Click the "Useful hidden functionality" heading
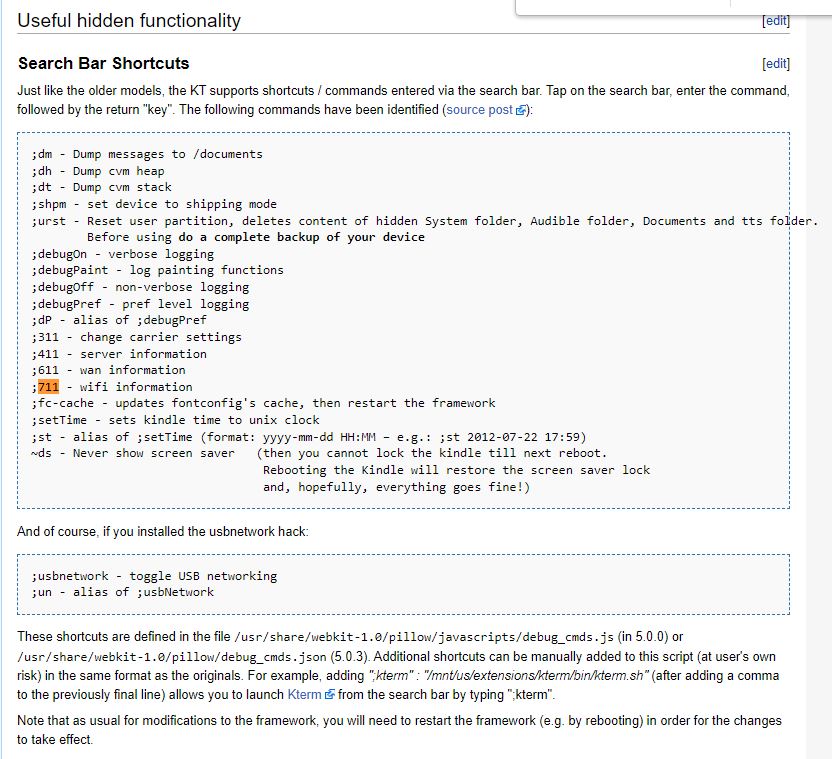Viewport: 832px width, 759px height. click(128, 21)
